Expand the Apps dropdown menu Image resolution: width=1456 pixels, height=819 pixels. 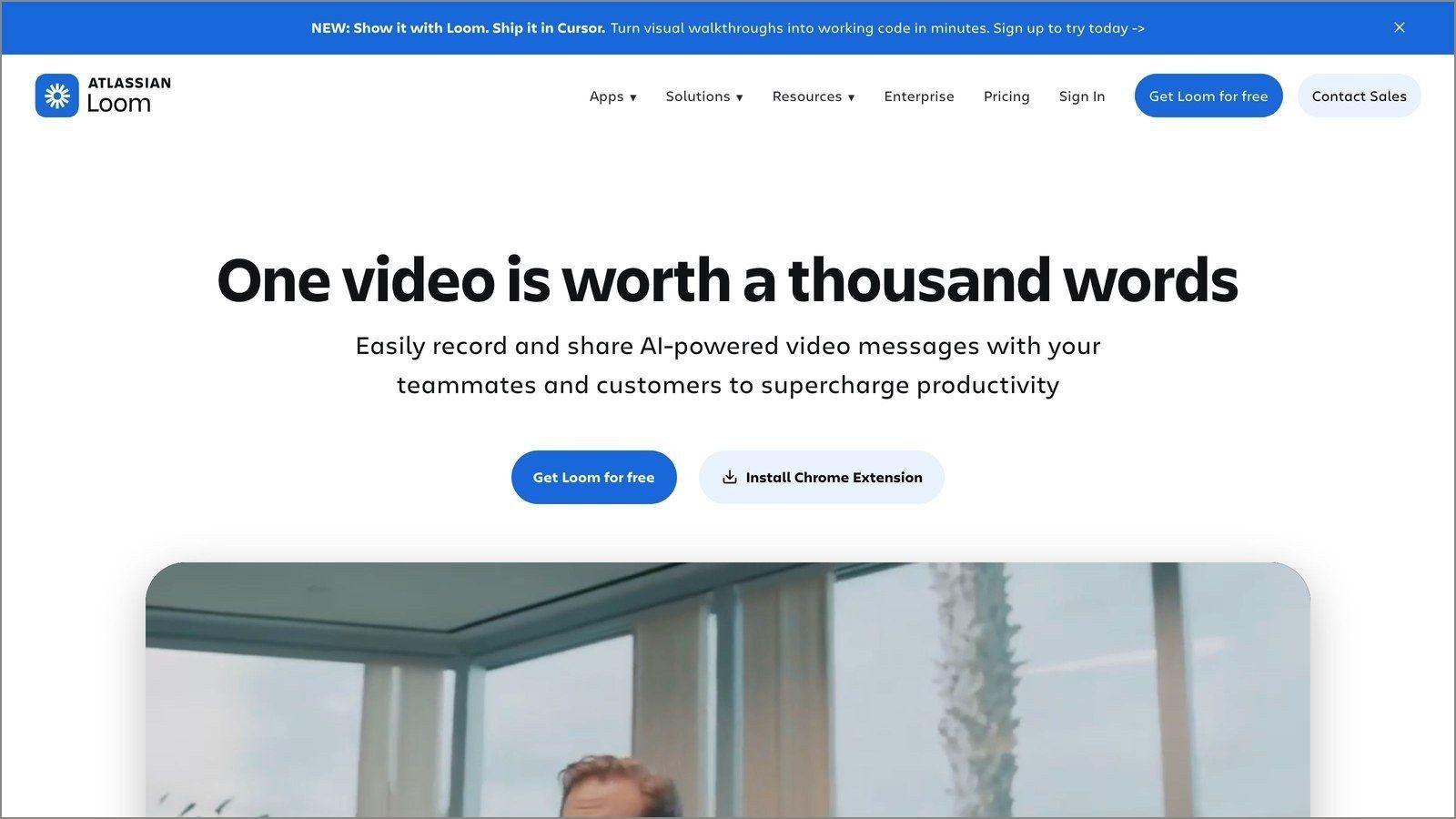coord(612,96)
